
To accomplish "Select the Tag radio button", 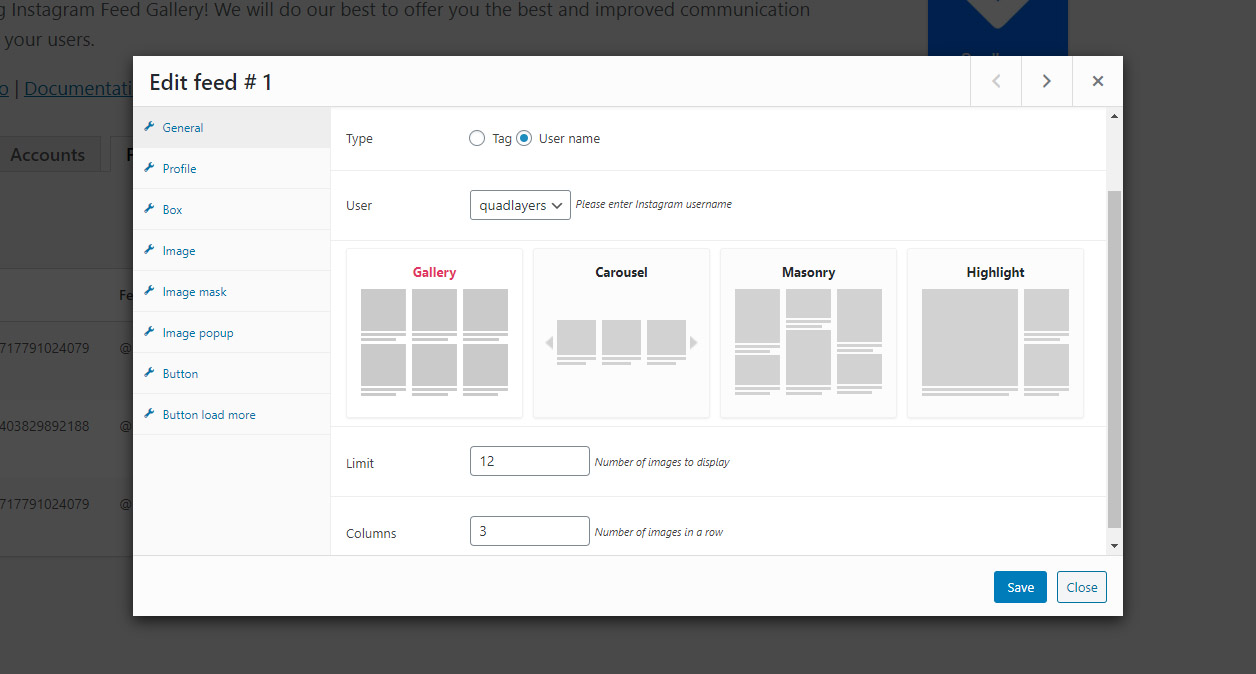I will [477, 138].
